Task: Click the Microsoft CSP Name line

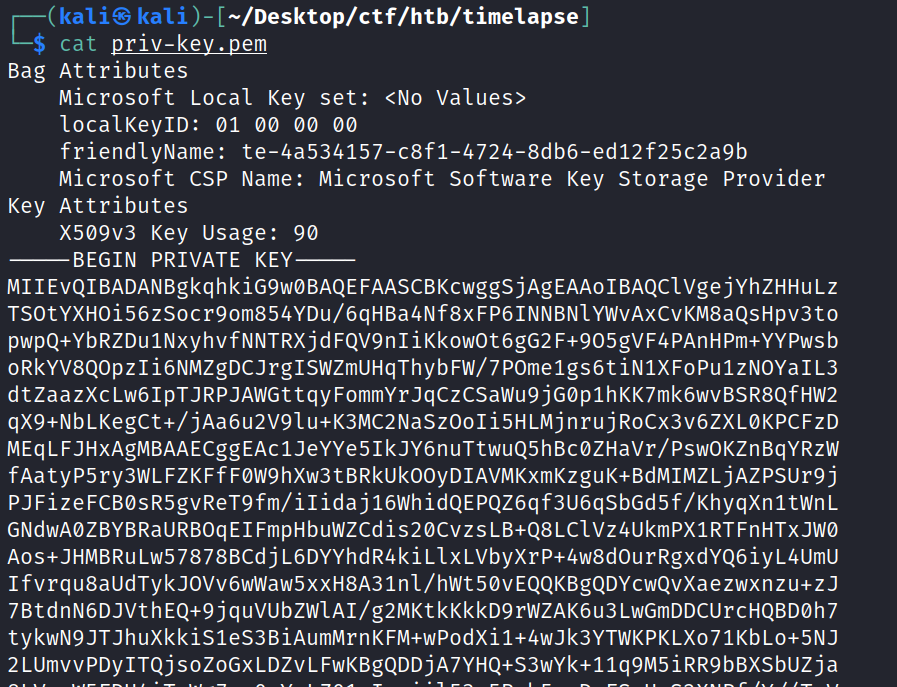Action: point(442,179)
